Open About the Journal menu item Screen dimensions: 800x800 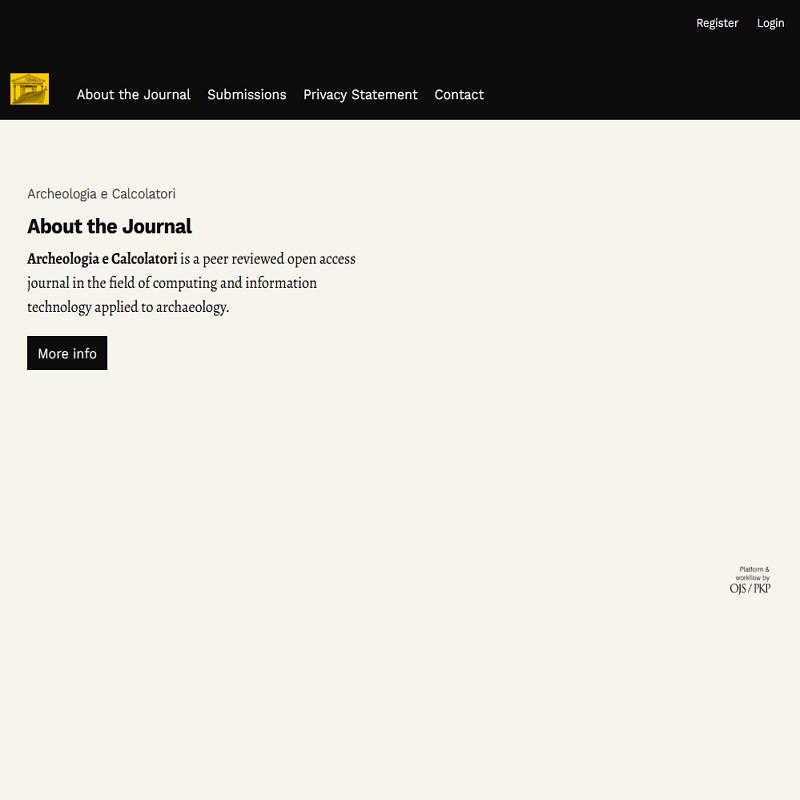(x=133, y=94)
